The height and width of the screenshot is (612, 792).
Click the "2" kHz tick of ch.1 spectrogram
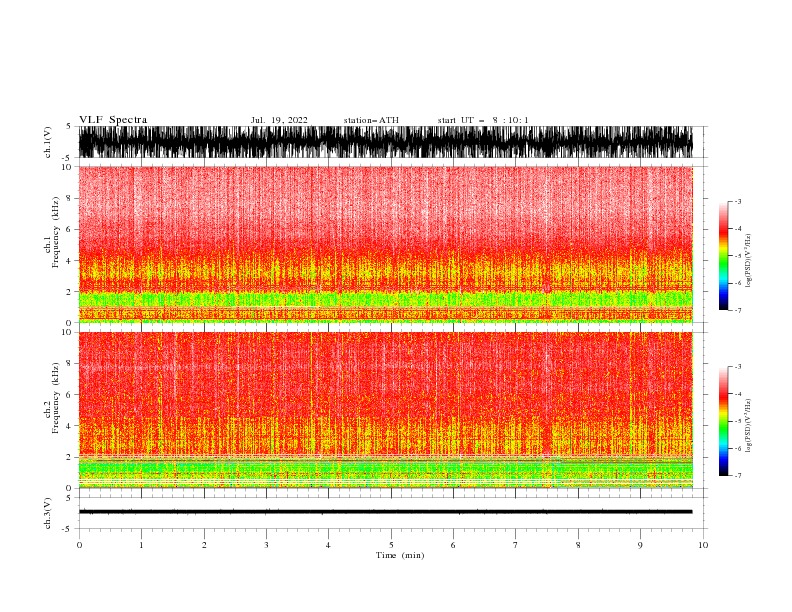pyautogui.click(x=69, y=291)
